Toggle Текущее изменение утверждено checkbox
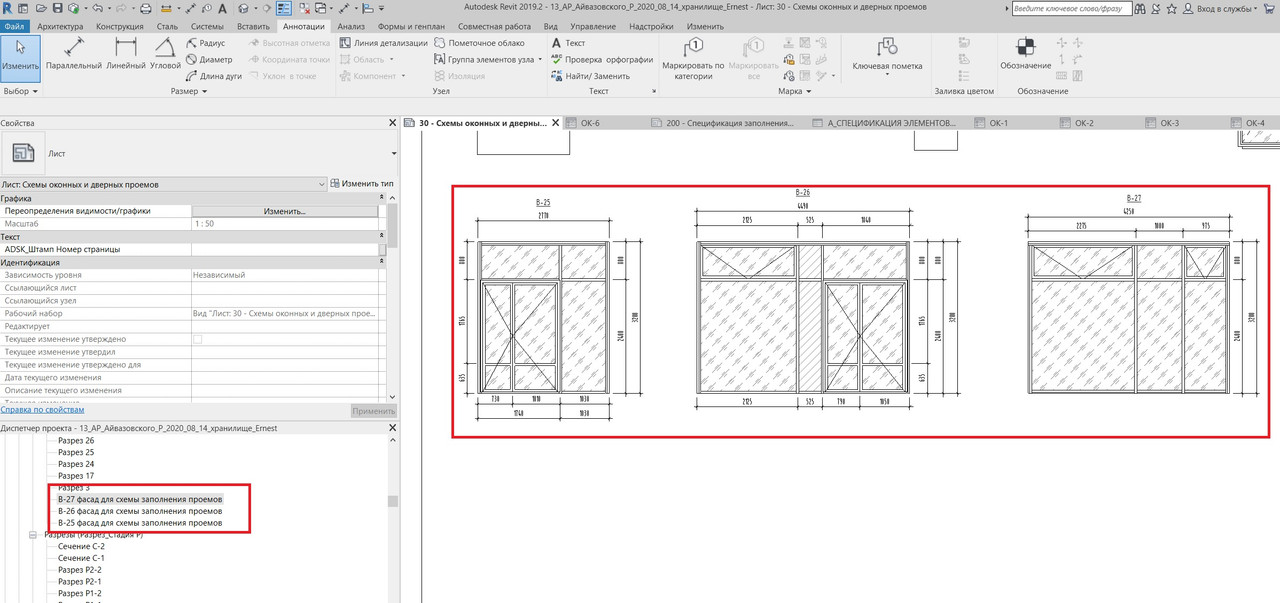The image size is (1280, 603). point(197,340)
